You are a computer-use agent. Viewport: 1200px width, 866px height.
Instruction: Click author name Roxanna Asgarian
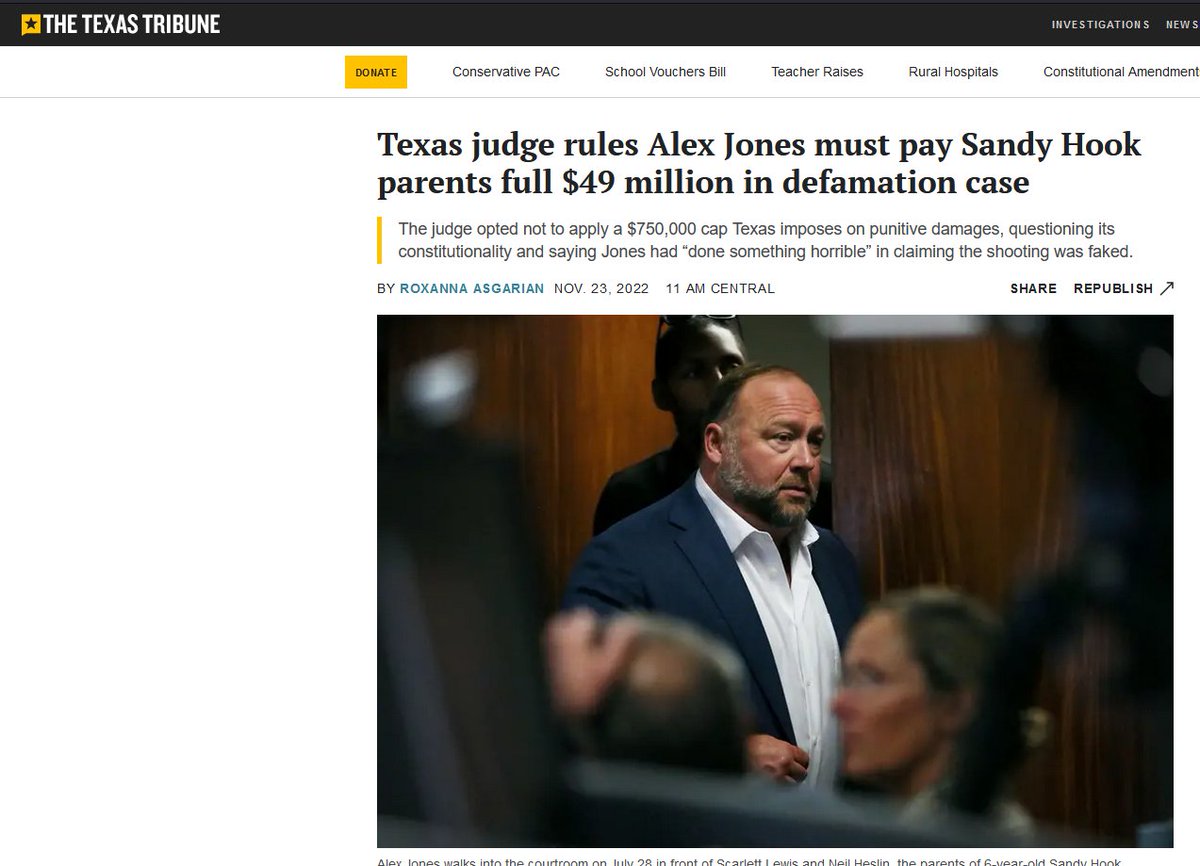(x=472, y=288)
